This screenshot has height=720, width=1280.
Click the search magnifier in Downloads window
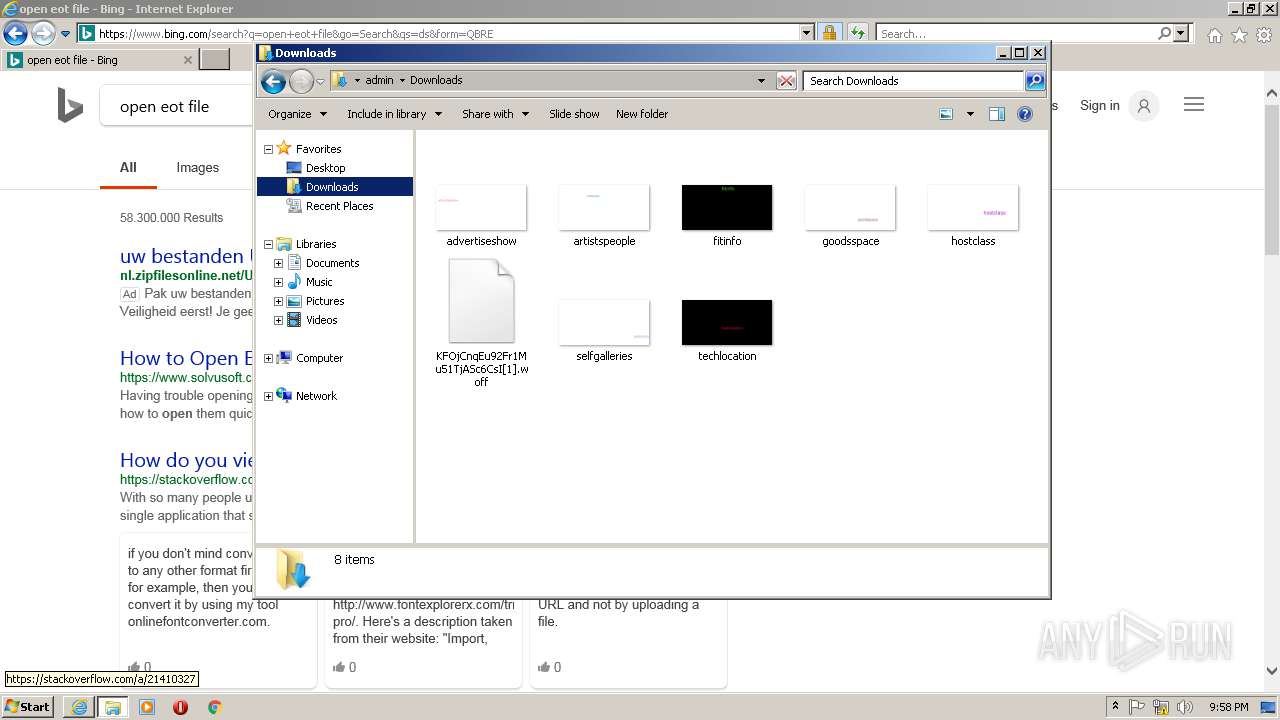click(x=1035, y=80)
